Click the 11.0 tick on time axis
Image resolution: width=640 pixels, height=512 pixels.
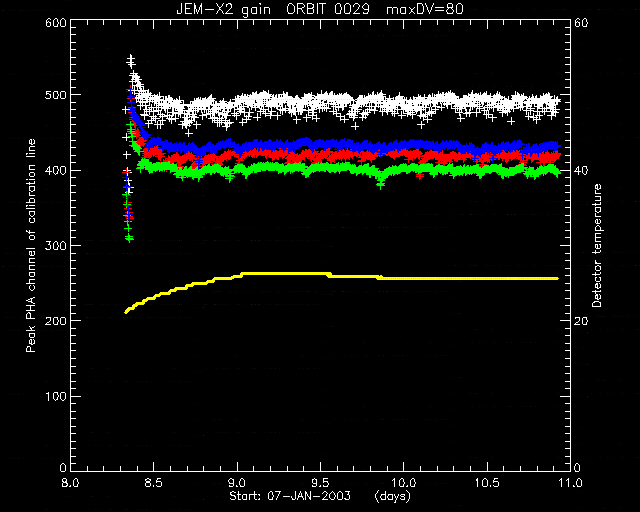pos(570,483)
